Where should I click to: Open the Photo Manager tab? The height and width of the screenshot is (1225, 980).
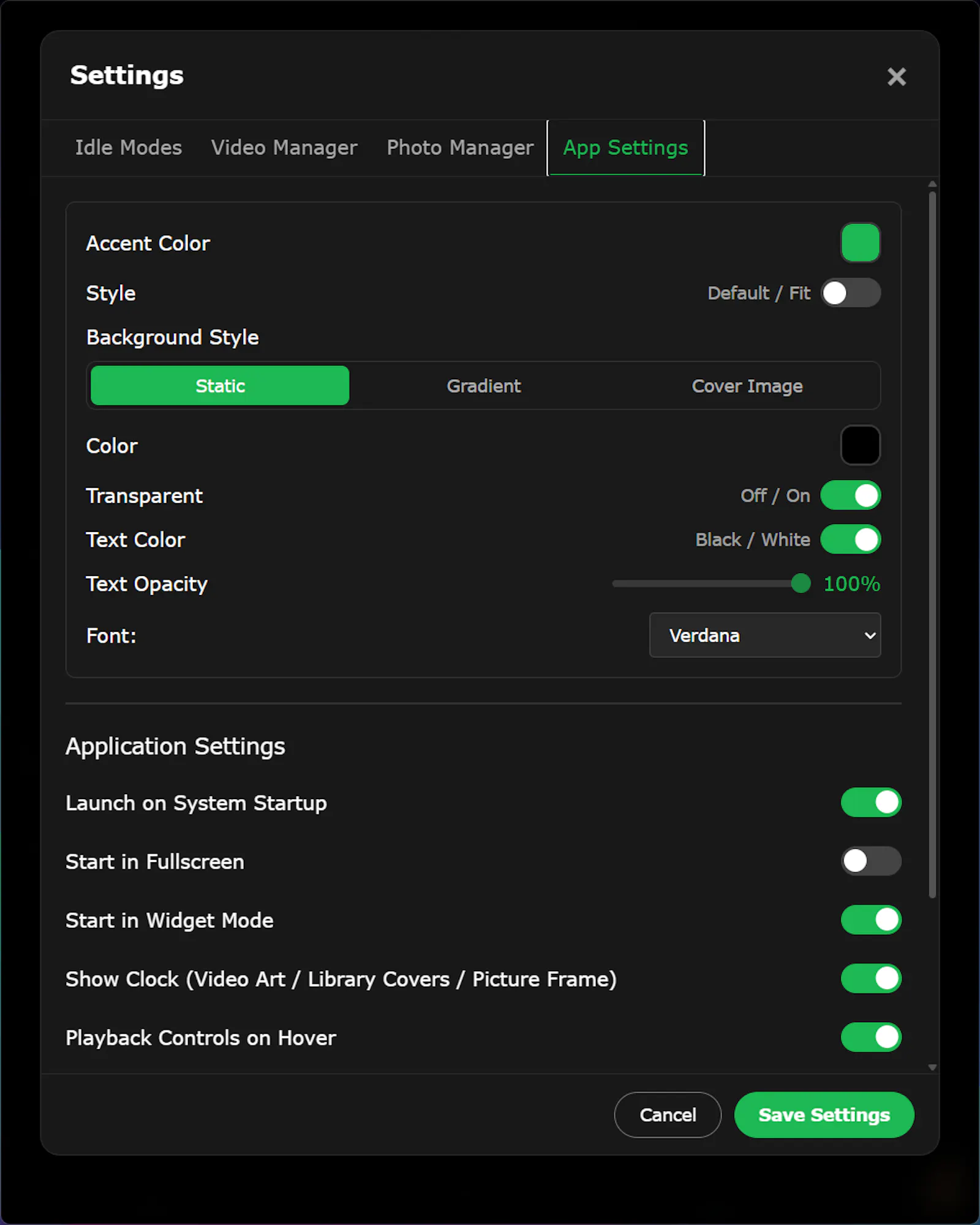pyautogui.click(x=460, y=148)
